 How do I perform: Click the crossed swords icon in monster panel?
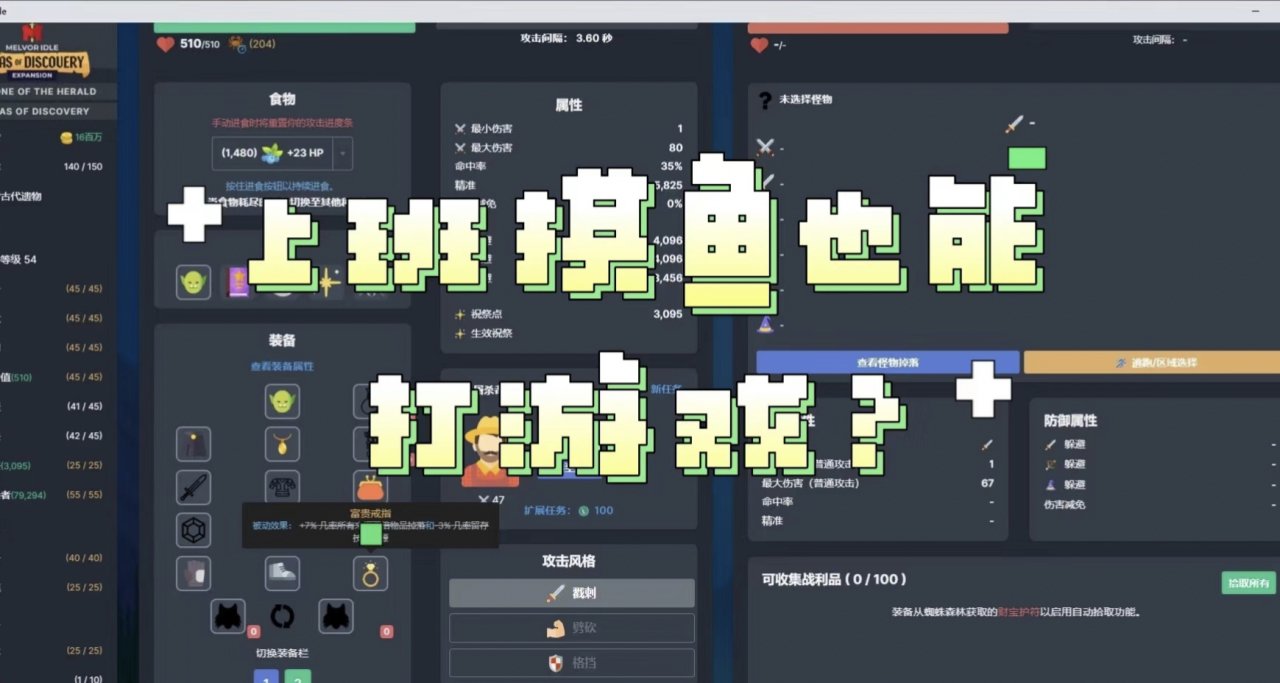(x=766, y=147)
